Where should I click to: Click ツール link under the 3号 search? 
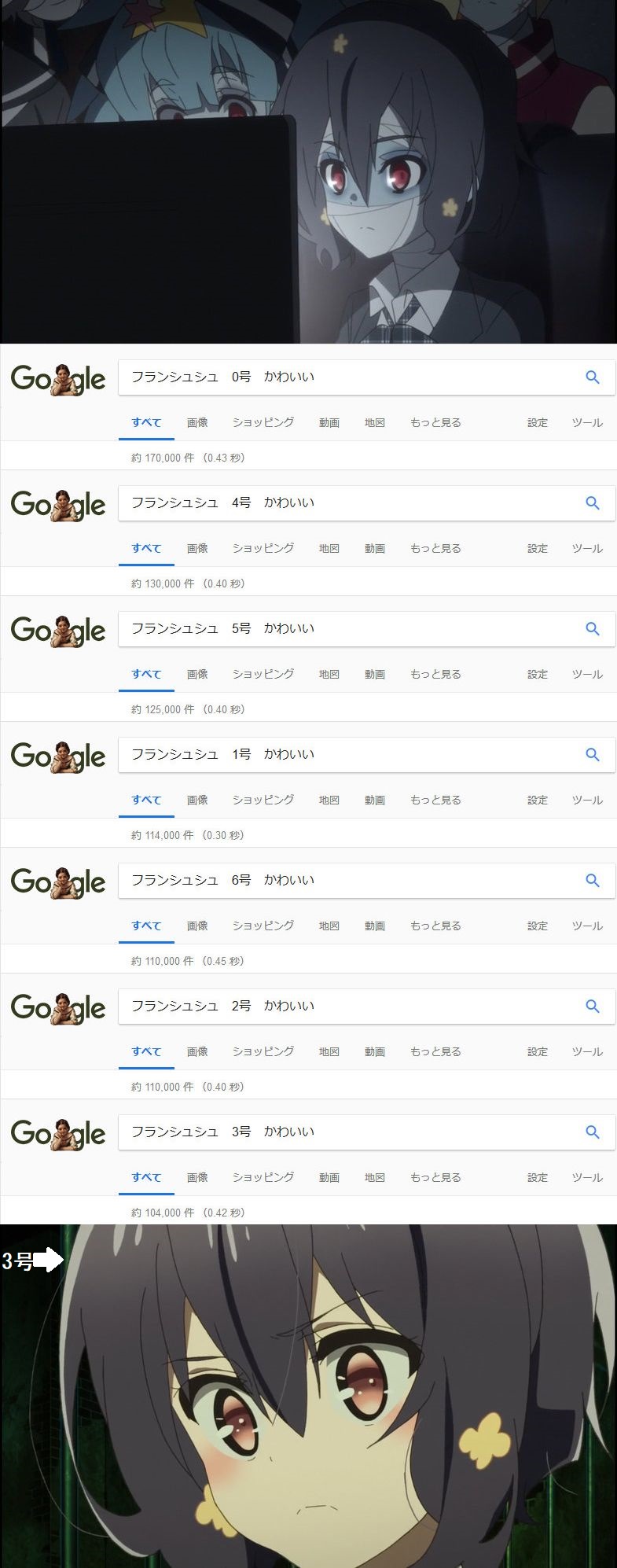coord(587,1177)
